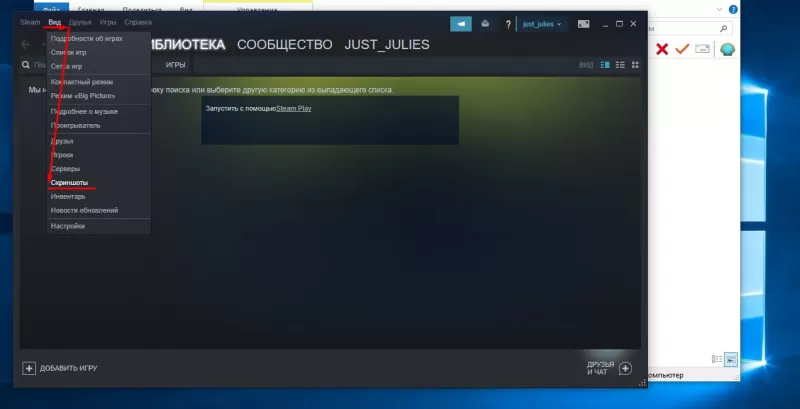800x409 pixels.
Task: Open Серверы from the menu
Action: coord(98,169)
